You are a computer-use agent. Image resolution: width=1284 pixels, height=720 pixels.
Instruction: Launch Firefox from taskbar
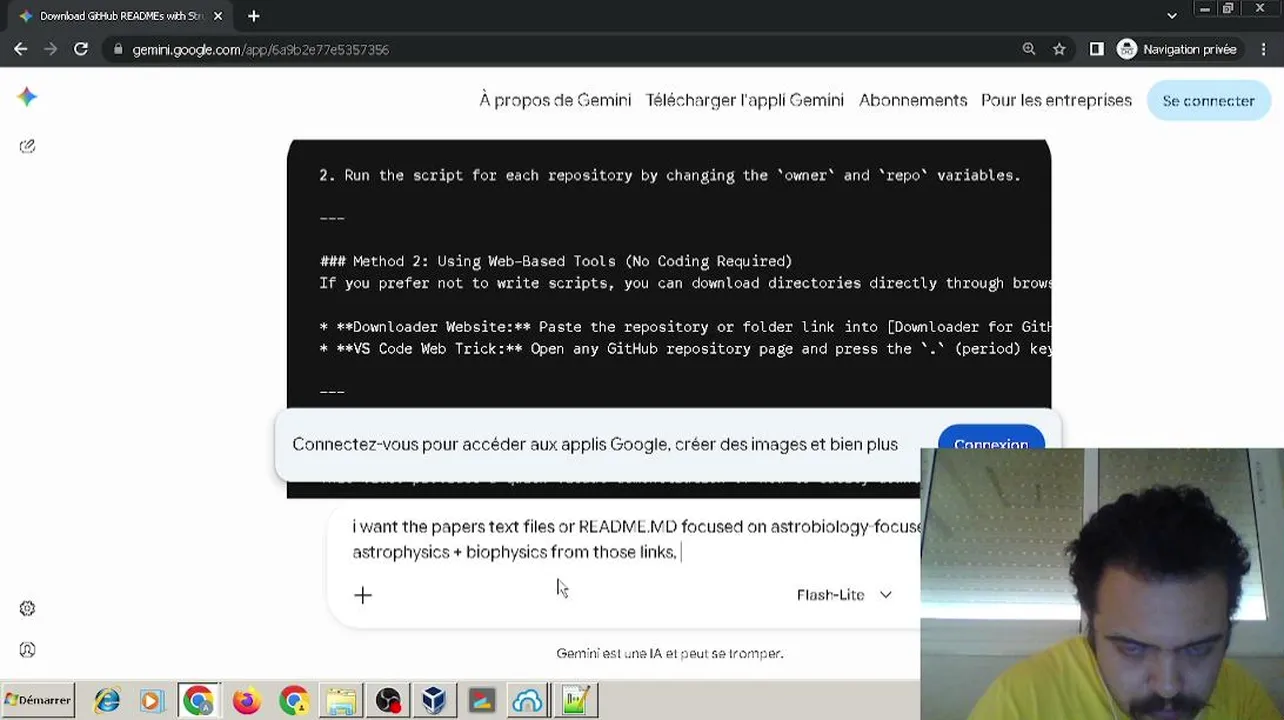(246, 701)
